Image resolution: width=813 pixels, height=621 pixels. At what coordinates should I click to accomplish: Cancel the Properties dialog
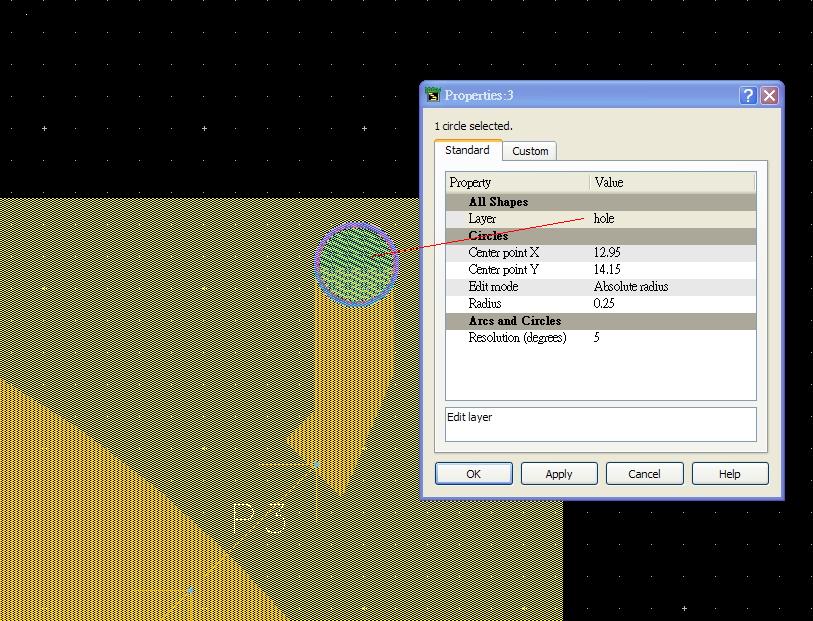(644, 474)
